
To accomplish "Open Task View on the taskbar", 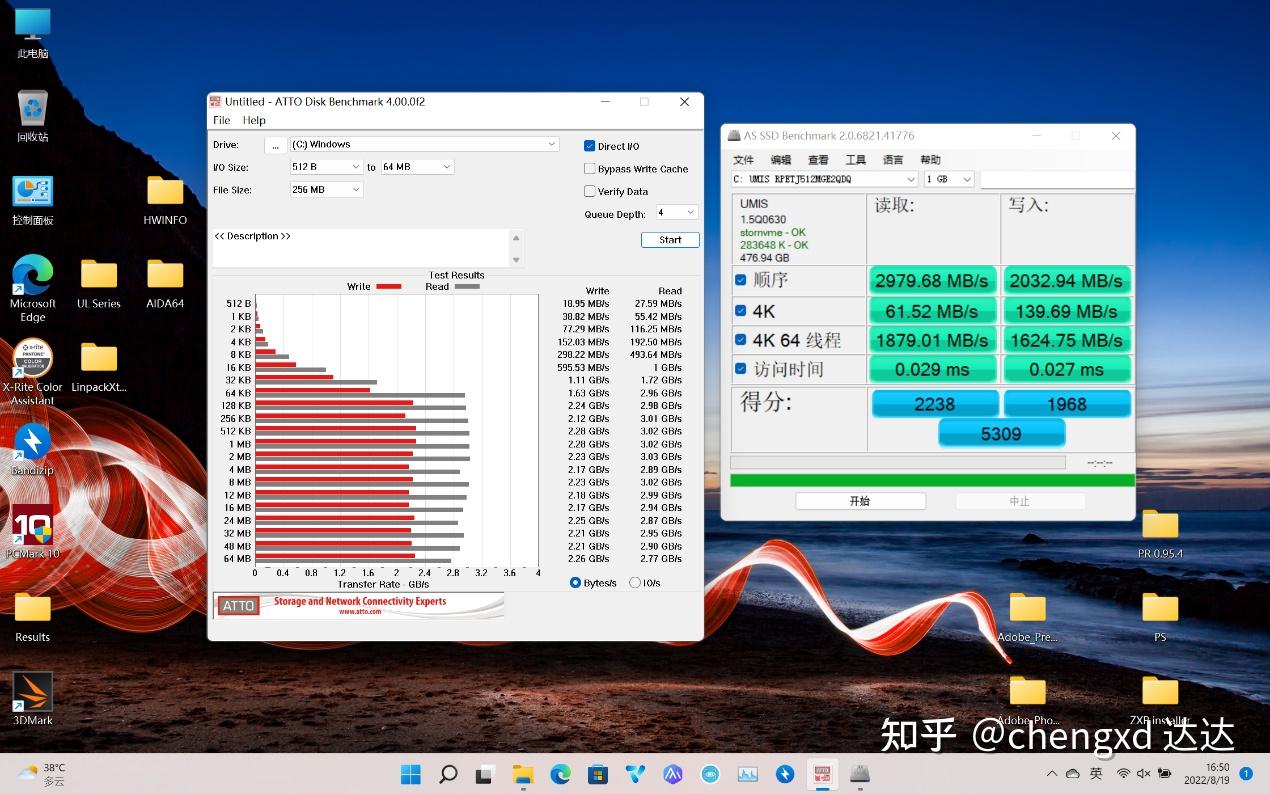I will click(485, 774).
